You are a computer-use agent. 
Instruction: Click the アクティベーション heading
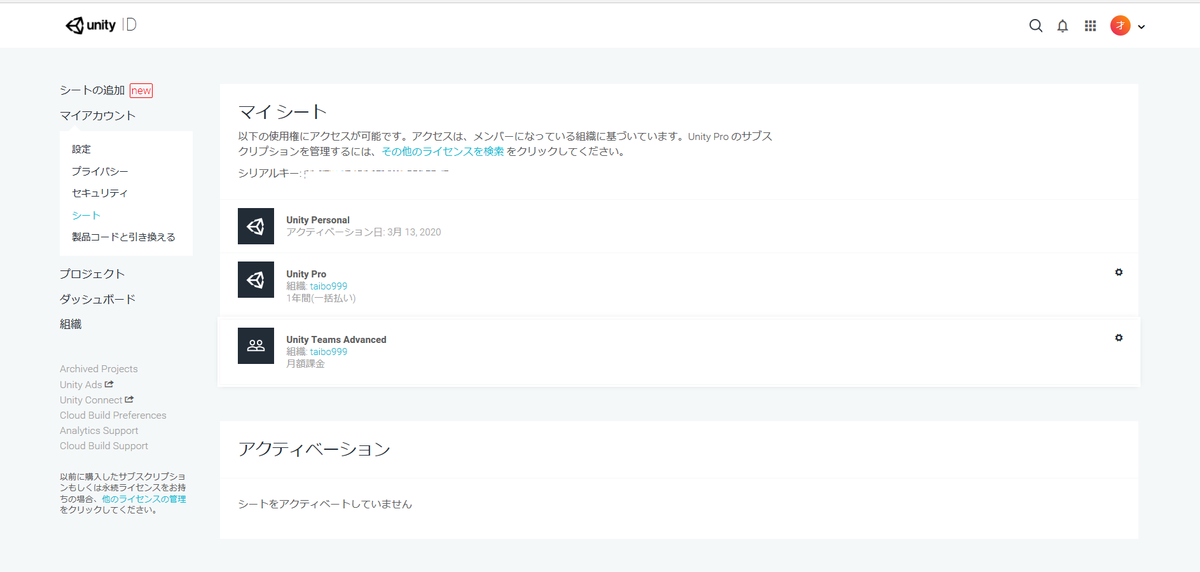coord(314,449)
